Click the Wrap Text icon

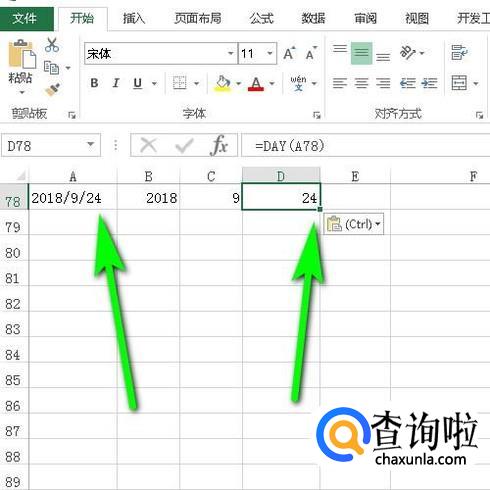pos(459,52)
